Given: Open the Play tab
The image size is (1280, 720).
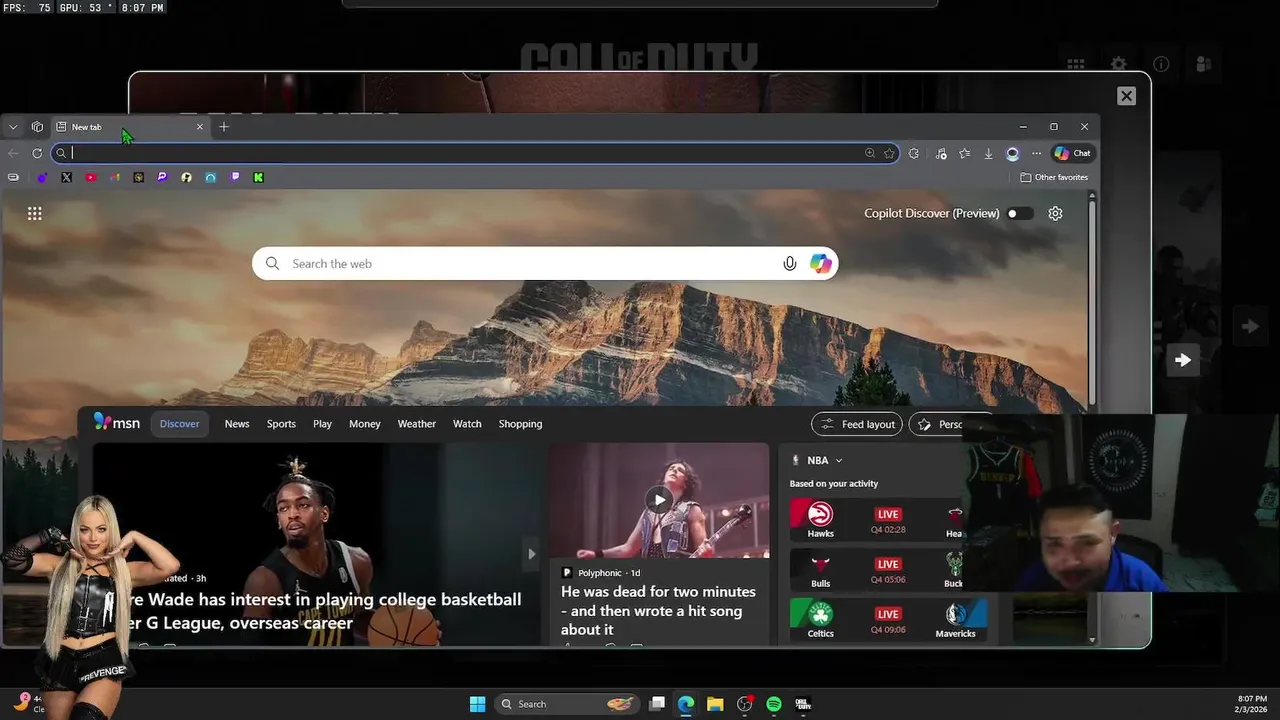Looking at the screenshot, I should (x=322, y=424).
